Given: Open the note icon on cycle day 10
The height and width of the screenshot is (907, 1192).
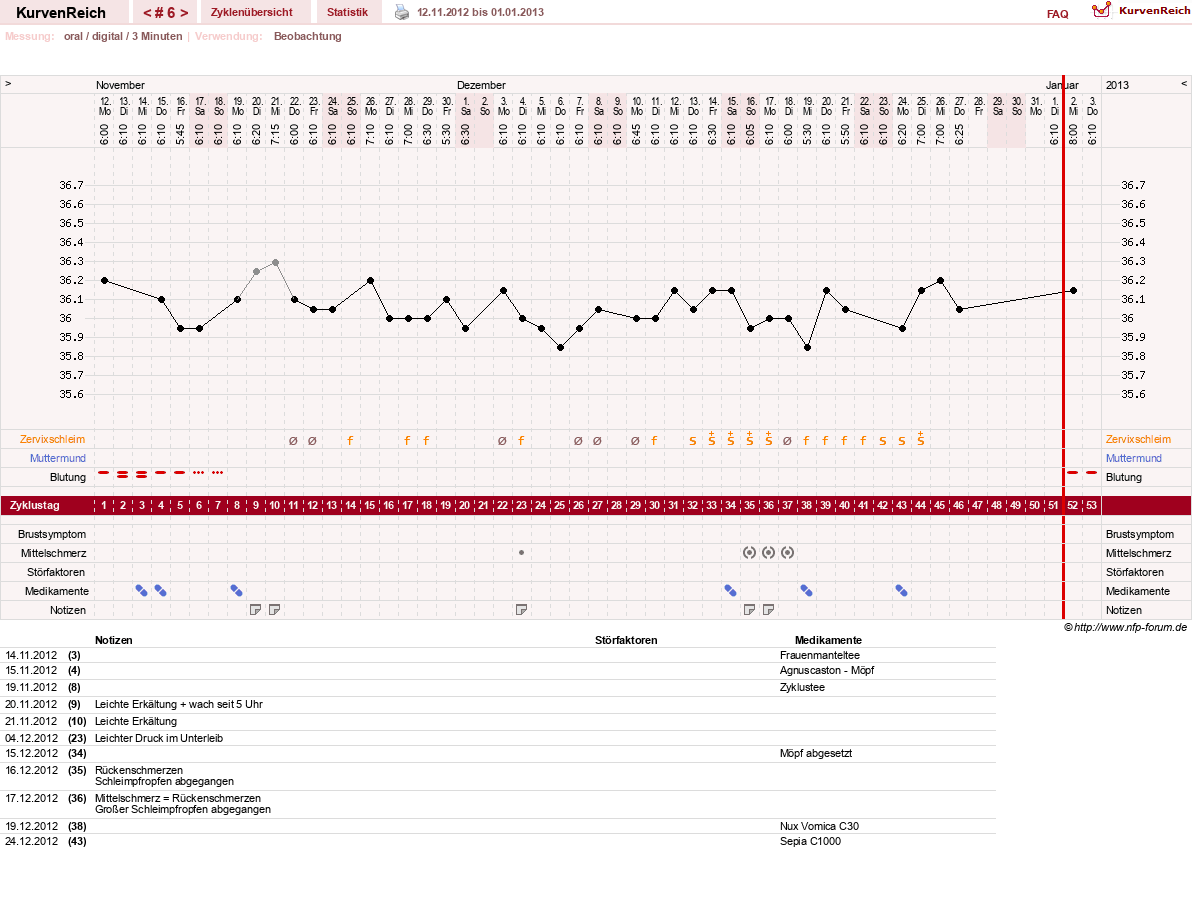Looking at the screenshot, I should tap(274, 610).
